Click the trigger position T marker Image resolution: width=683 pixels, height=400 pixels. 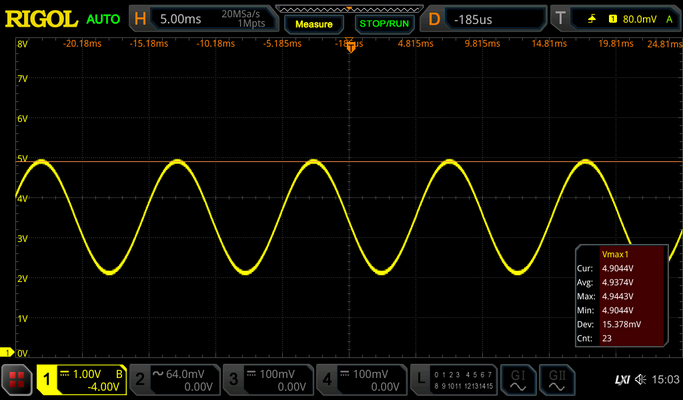(351, 47)
